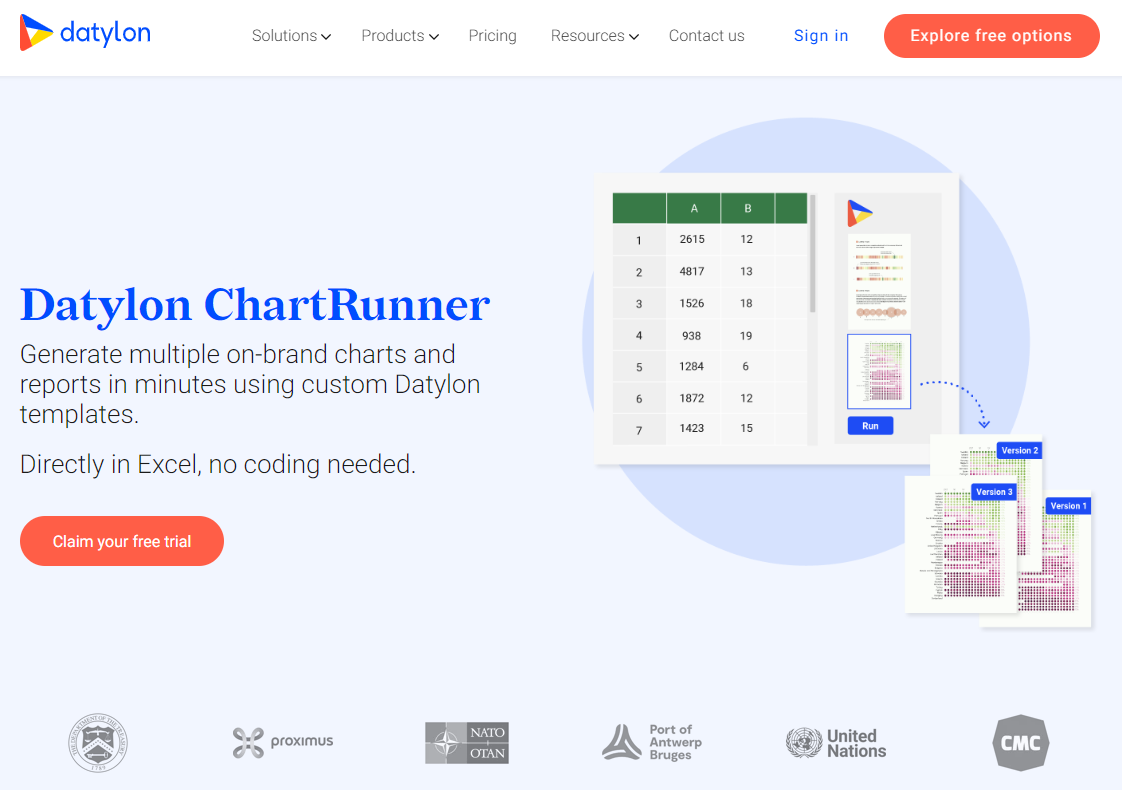This screenshot has height=790, width=1122.
Task: Click the NATO OTAN logo
Action: tap(466, 743)
